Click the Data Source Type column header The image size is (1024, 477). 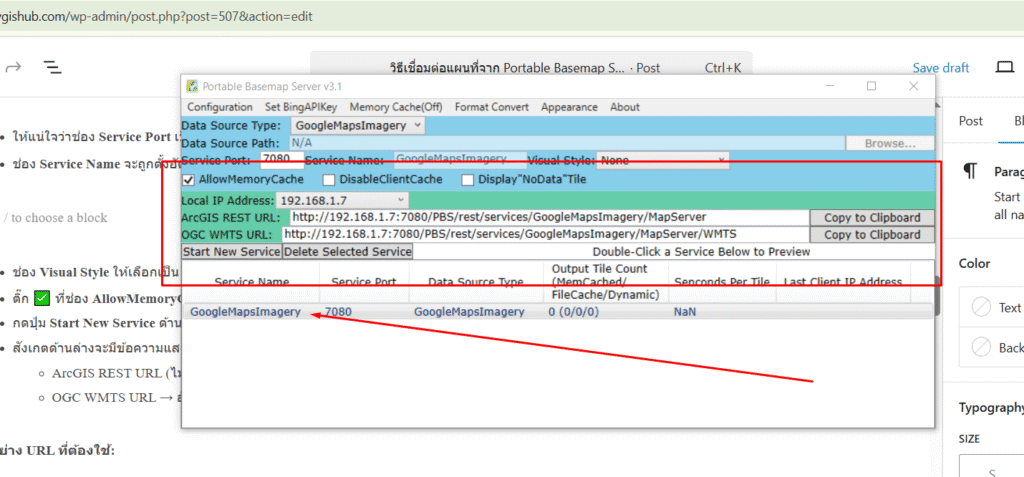476,282
